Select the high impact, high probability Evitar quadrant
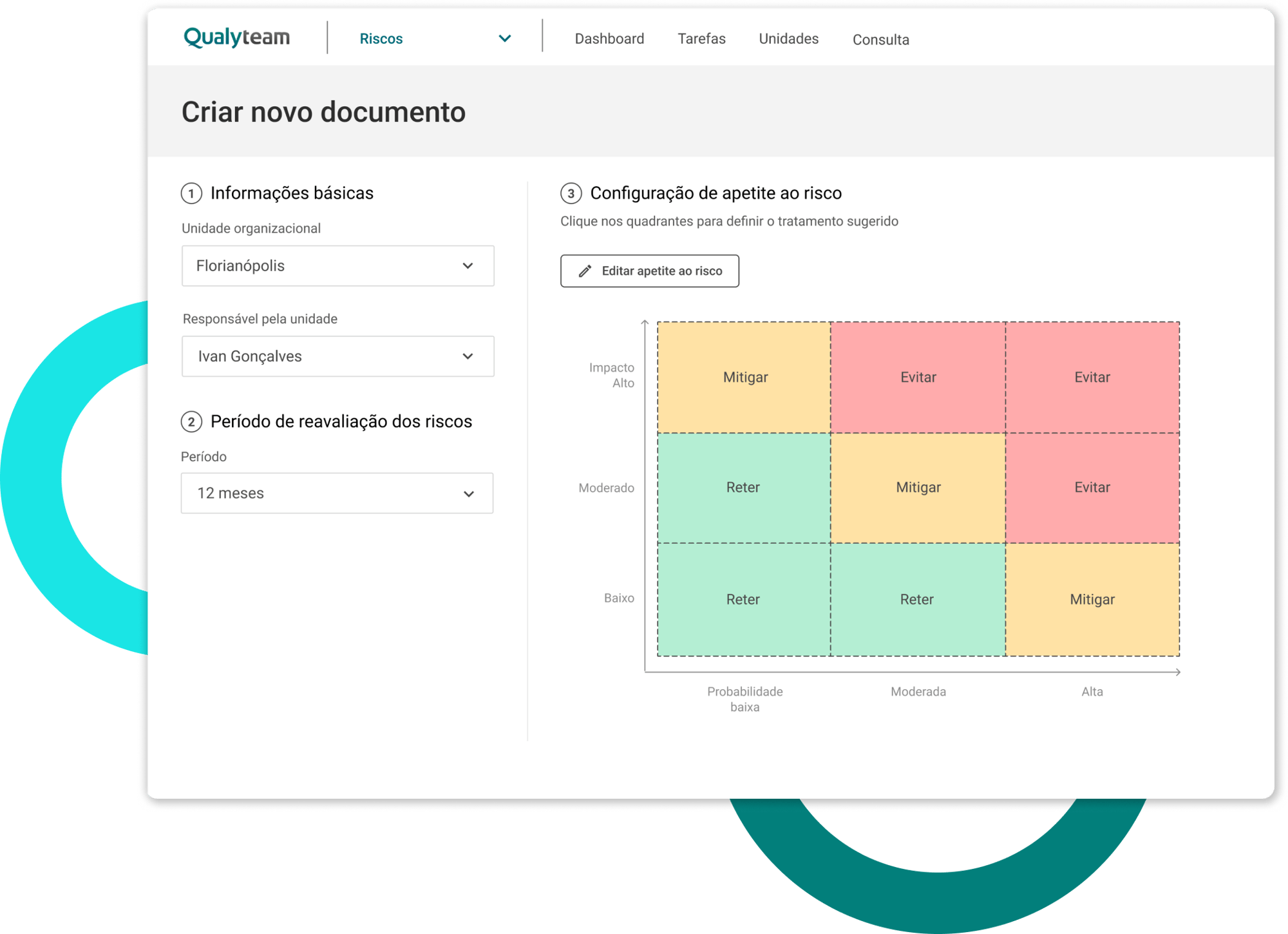This screenshot has height=934, width=1288. (1092, 377)
